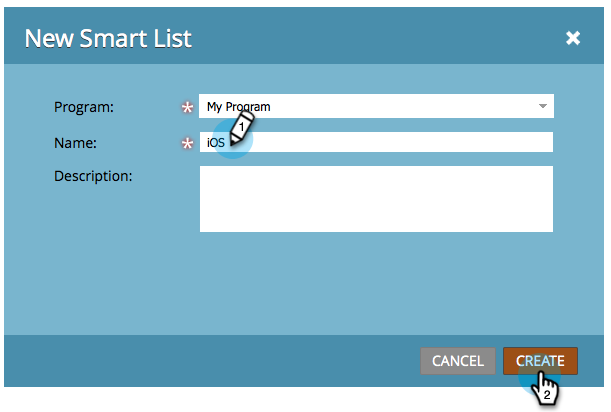Click the CANCEL button
Viewport: 611px width, 412px height.
pyautogui.click(x=458, y=361)
